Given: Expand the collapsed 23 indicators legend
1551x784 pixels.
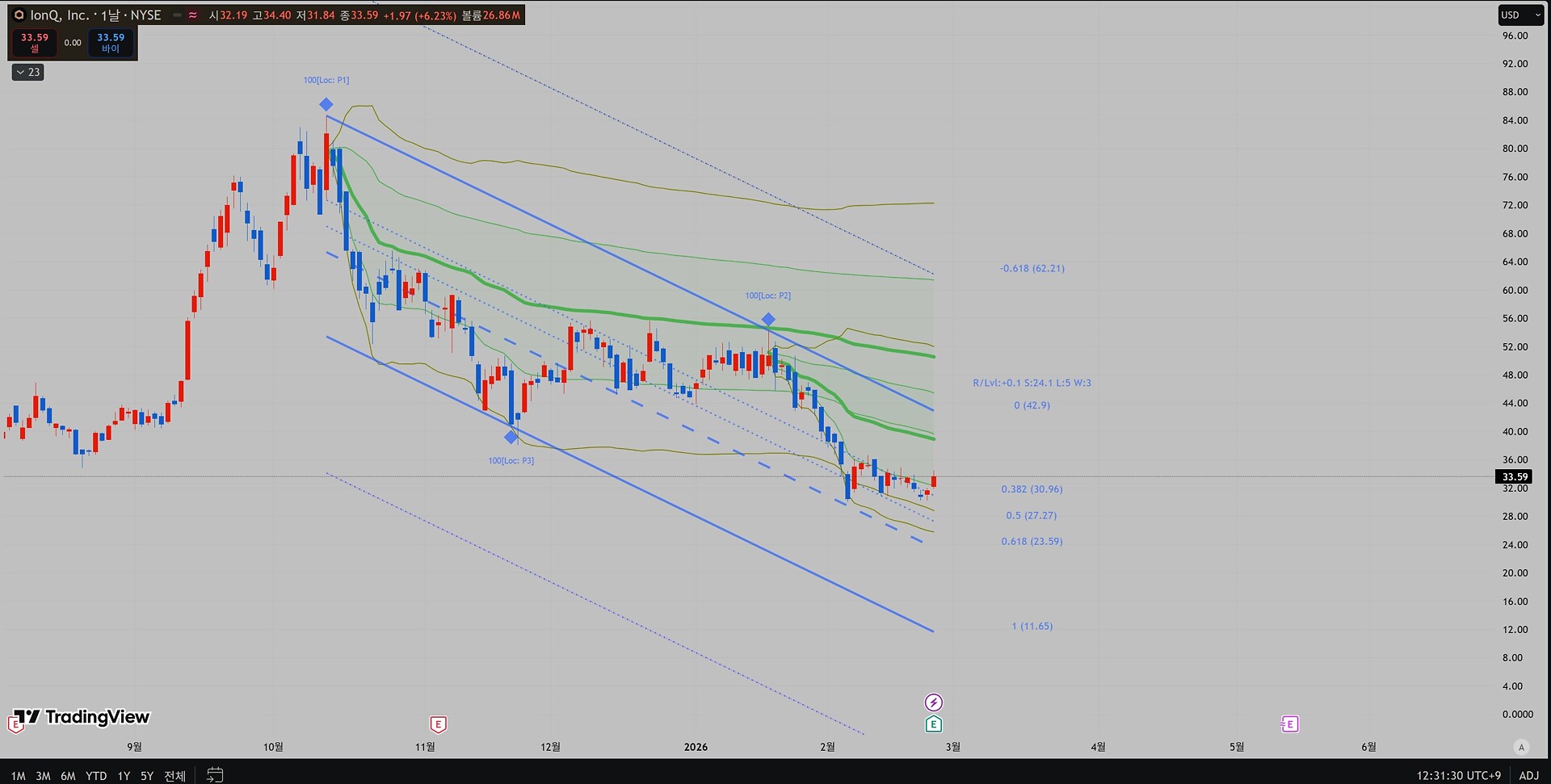Looking at the screenshot, I should coord(28,73).
